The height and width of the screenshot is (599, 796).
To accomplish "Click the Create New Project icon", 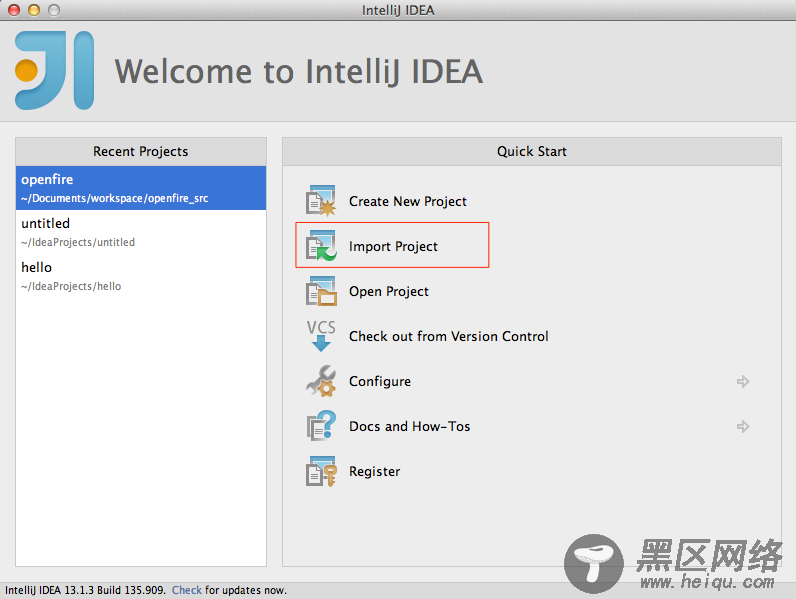I will (x=321, y=201).
